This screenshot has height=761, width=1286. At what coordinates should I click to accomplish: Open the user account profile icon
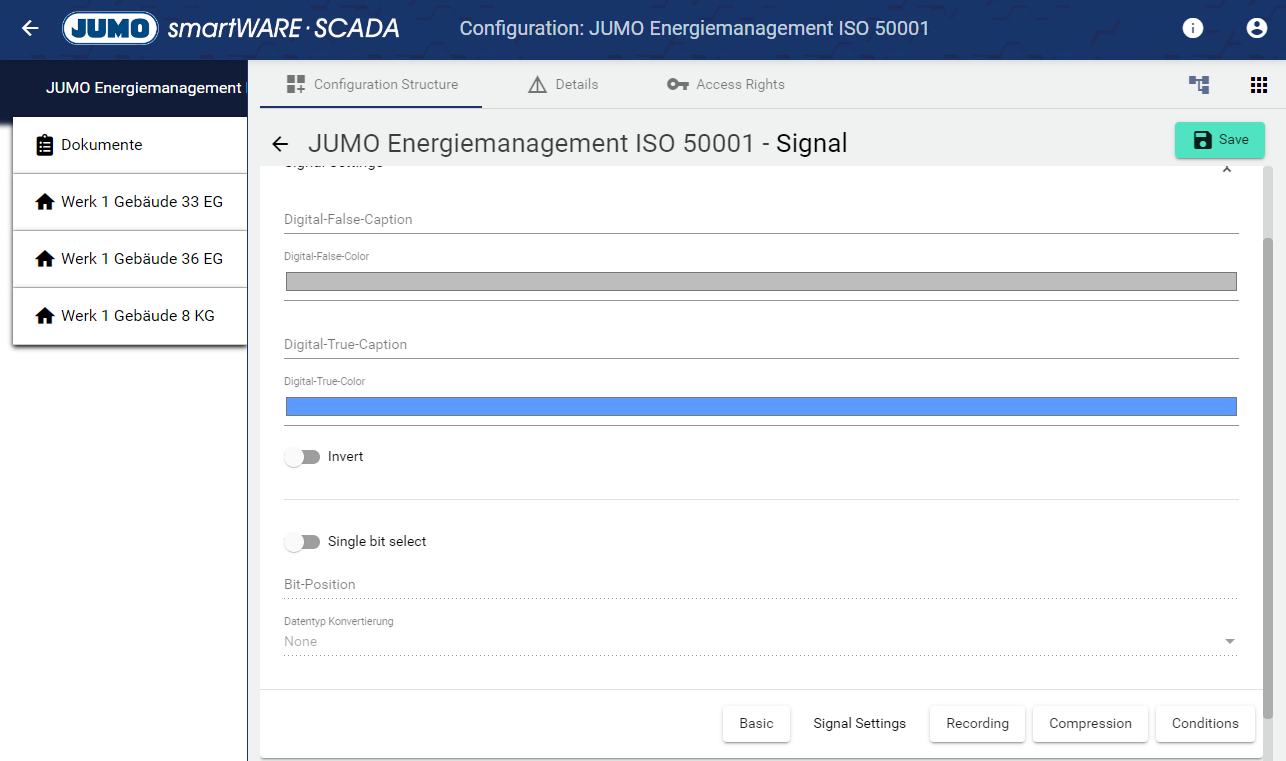click(x=1257, y=28)
